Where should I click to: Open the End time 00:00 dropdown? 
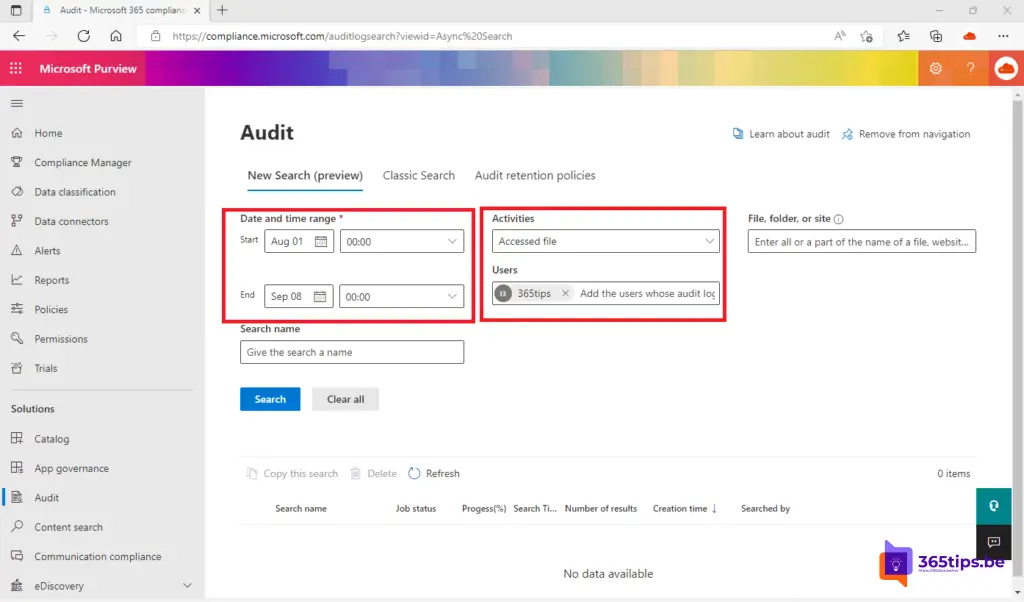(401, 296)
